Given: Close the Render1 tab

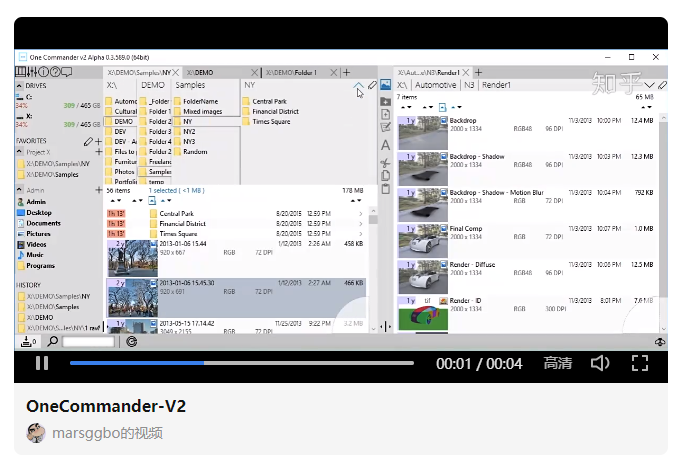Looking at the screenshot, I should click(466, 73).
